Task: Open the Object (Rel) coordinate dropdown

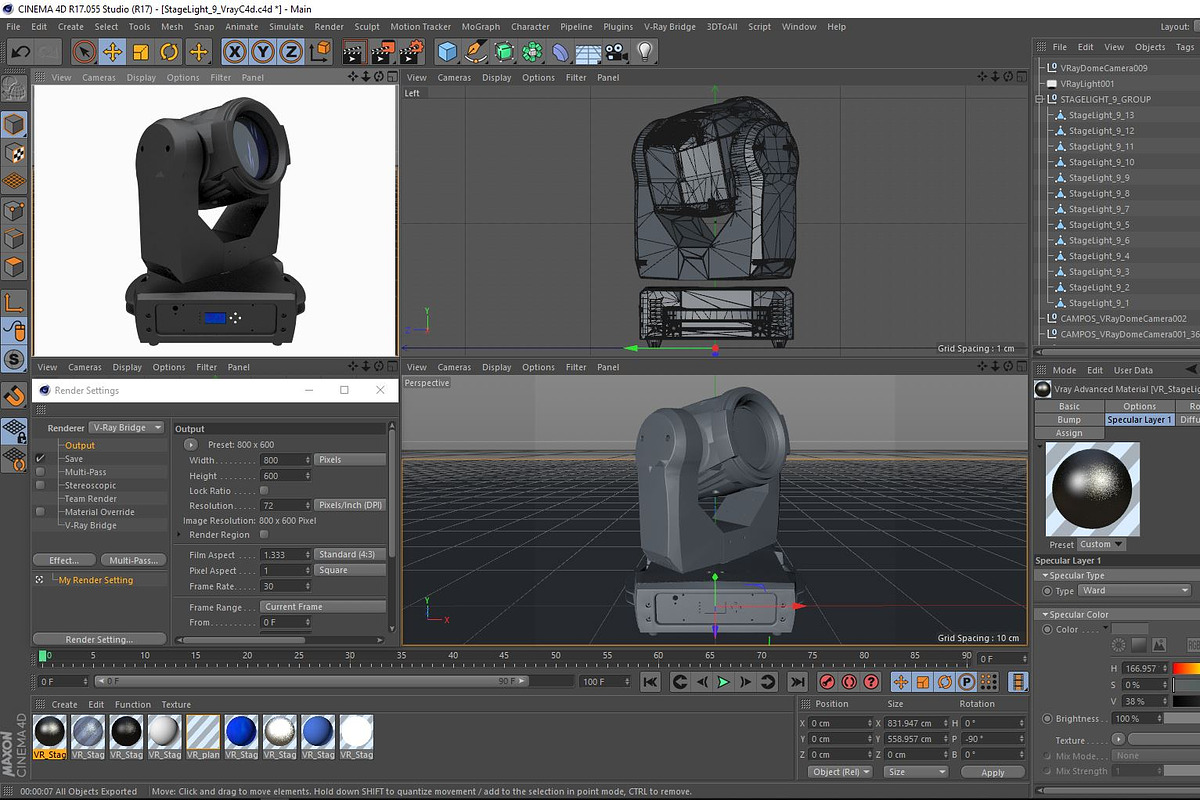Action: (x=840, y=772)
